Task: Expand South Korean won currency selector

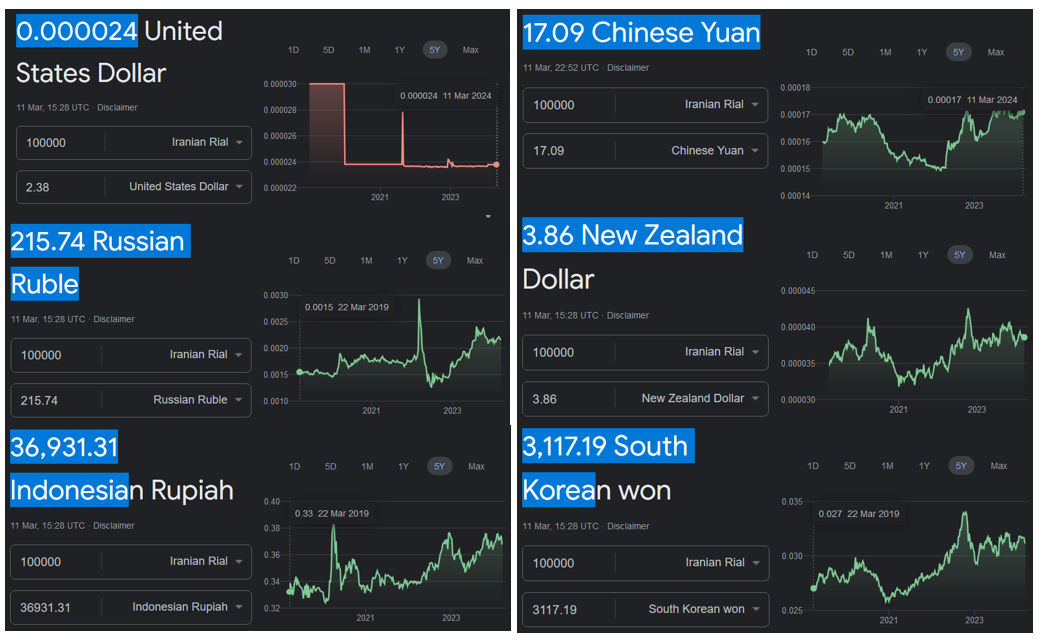Action: (x=703, y=609)
